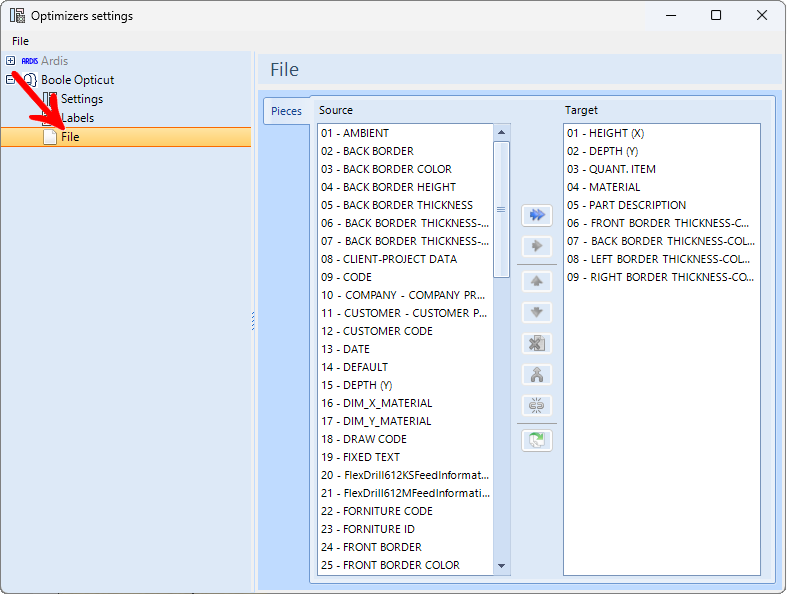Select '23 - FORNITURE ID' source row
The image size is (789, 601).
coord(406,530)
